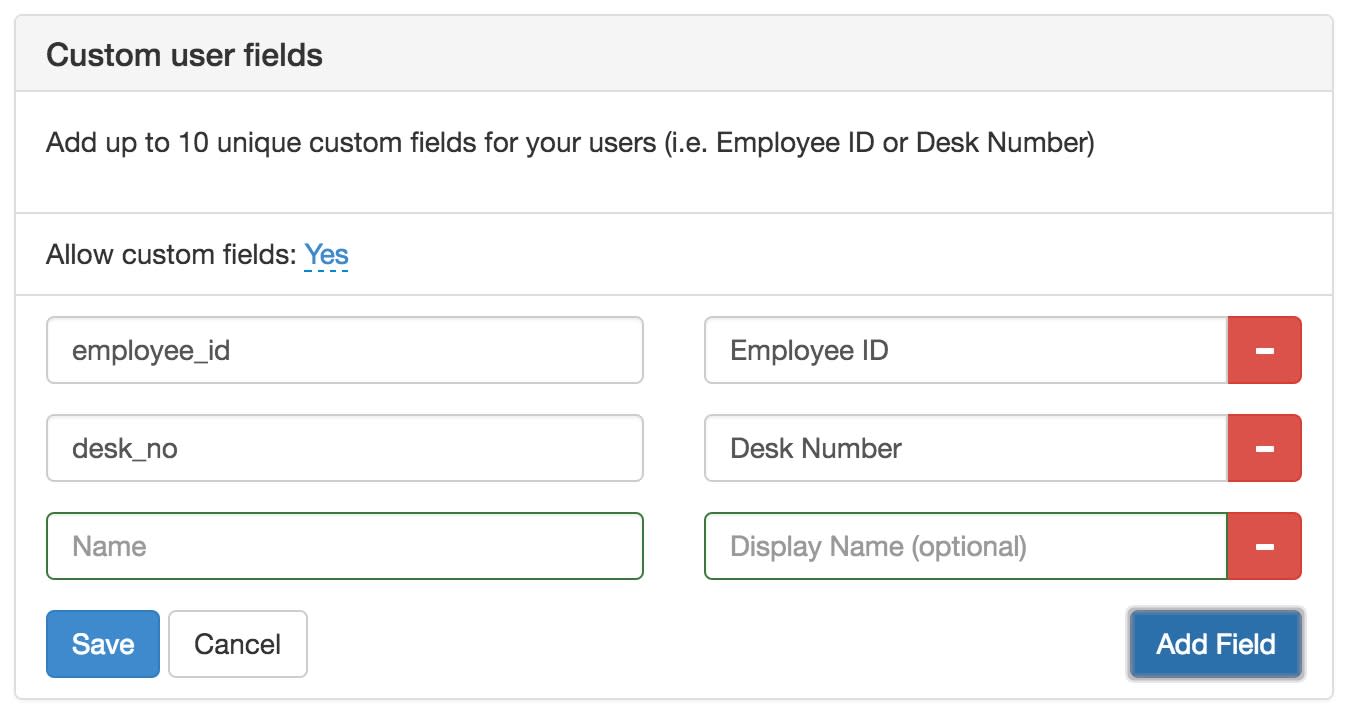Select the employee_id name input

(x=344, y=350)
